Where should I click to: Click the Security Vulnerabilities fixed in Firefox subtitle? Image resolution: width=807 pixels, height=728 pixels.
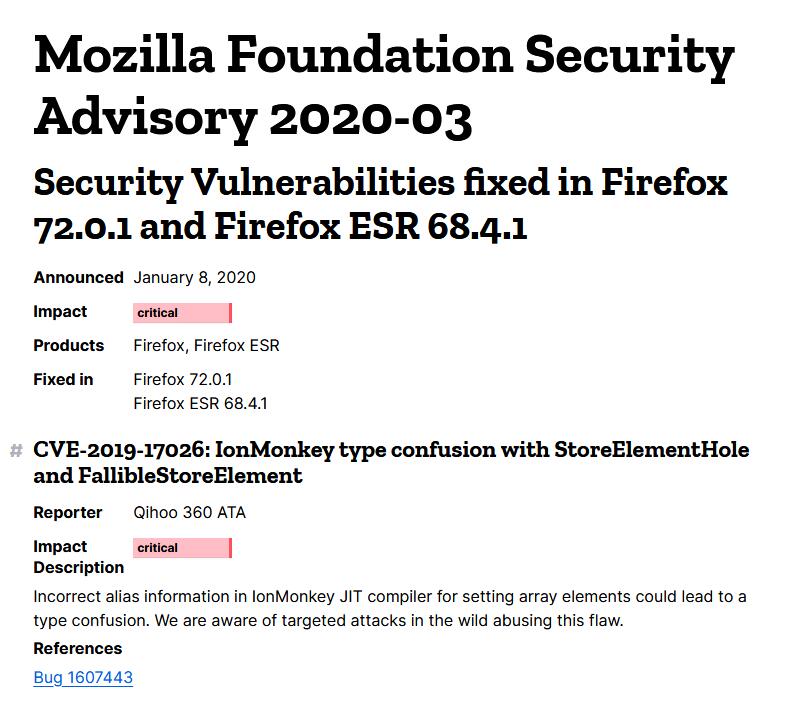coord(380,205)
